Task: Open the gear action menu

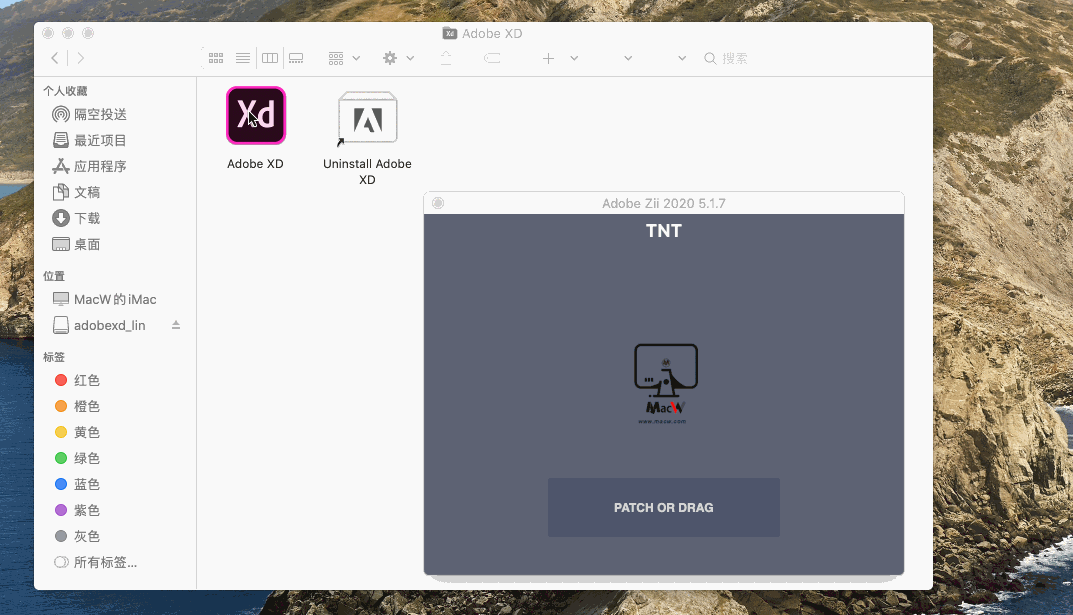Action: pos(398,58)
